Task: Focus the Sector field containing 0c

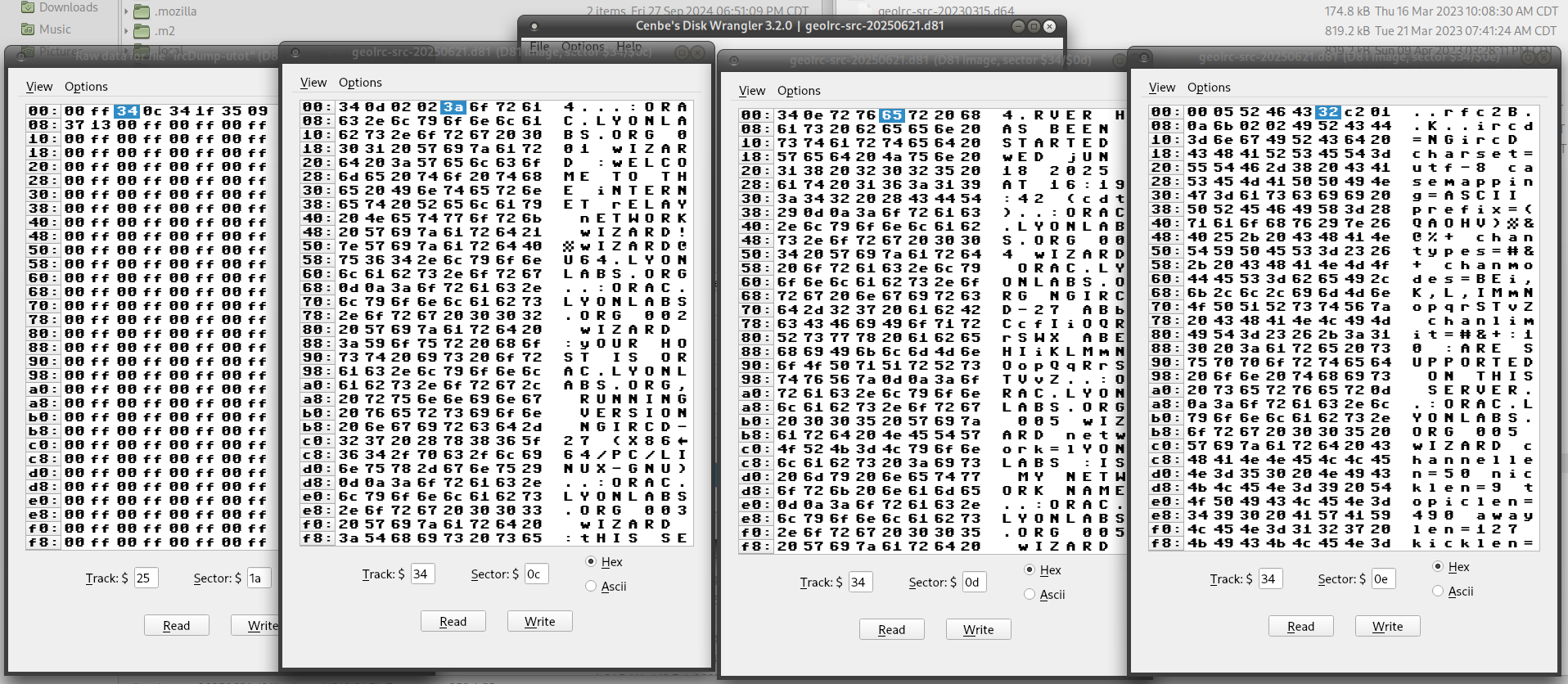Action: click(x=536, y=574)
